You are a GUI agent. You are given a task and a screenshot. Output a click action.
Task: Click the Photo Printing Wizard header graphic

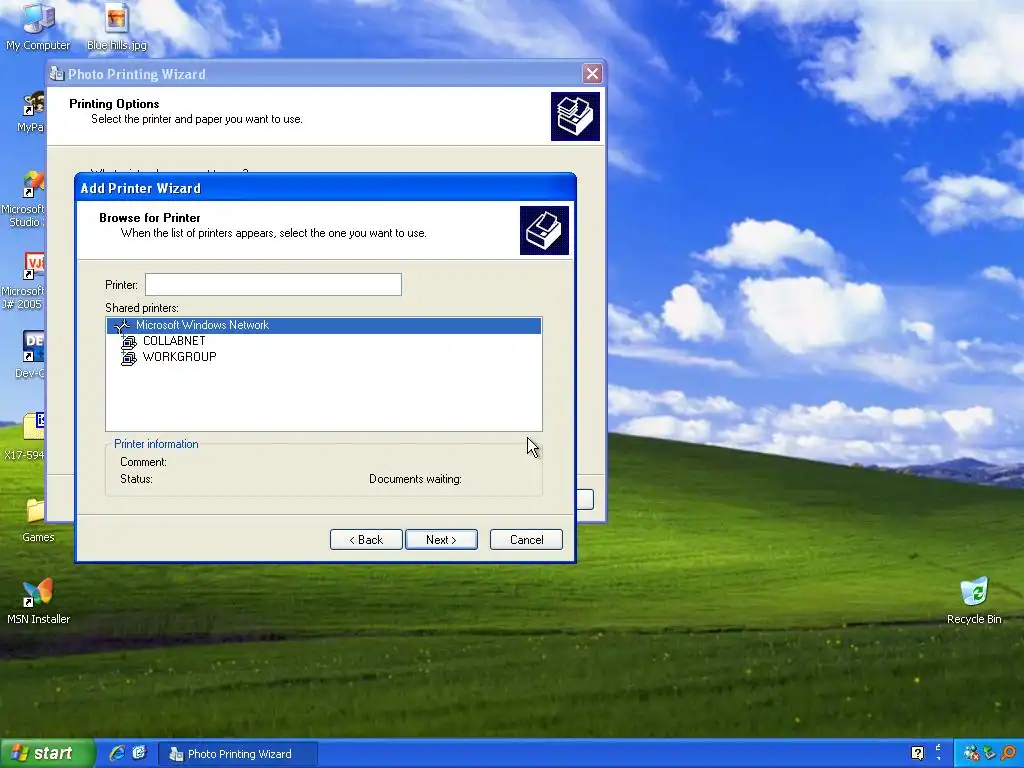pyautogui.click(x=575, y=116)
